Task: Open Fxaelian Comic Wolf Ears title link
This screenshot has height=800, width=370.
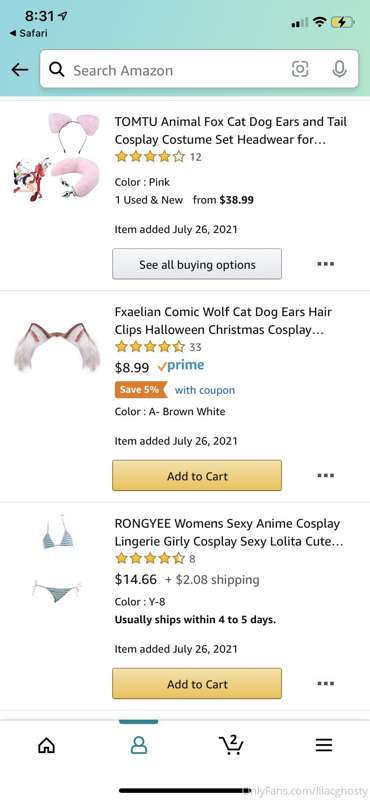Action: 223,320
